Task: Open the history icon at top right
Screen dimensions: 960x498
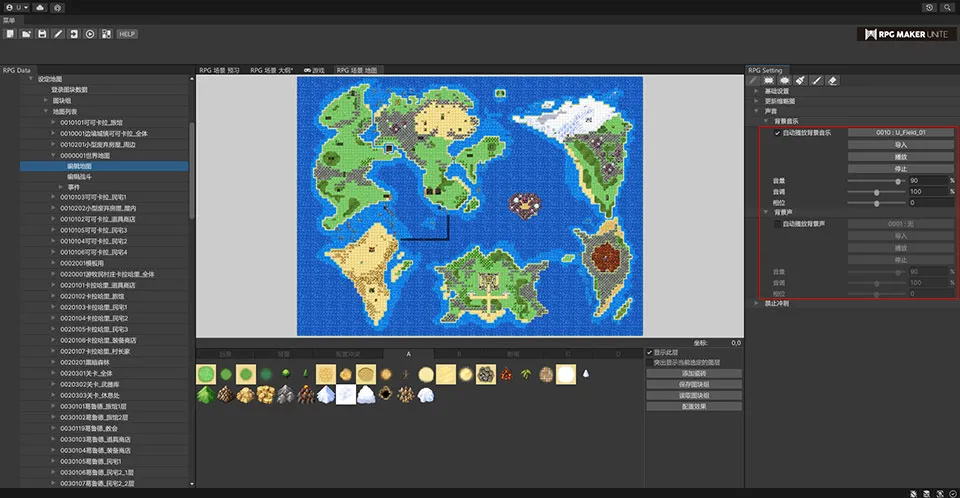Action: (x=930, y=7)
